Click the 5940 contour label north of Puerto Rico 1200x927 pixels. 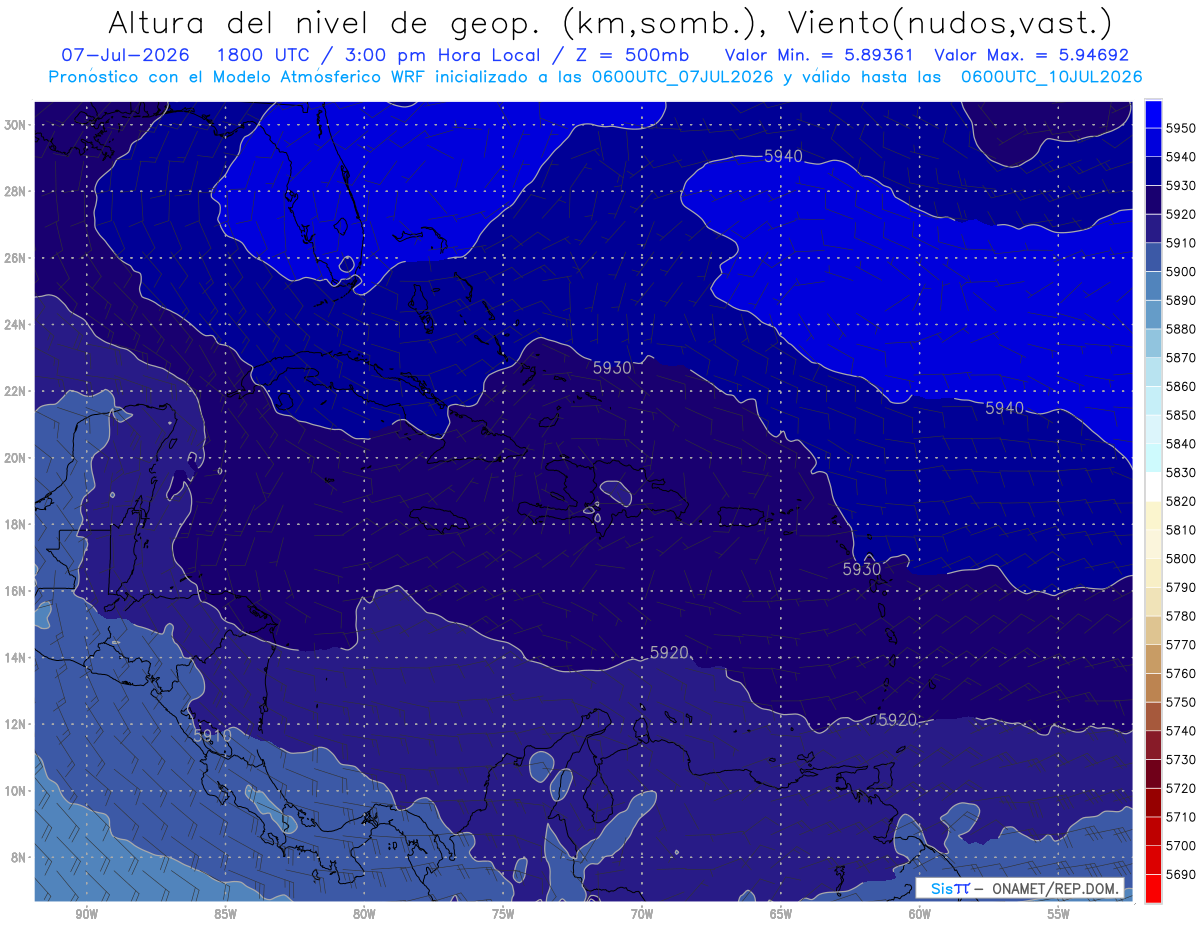tap(783, 156)
